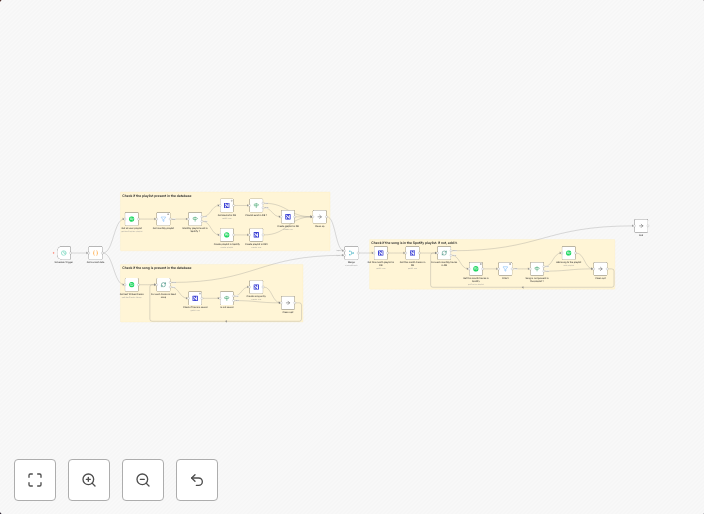Zoom in on the workflow canvas
This screenshot has height=514, width=704.
tap(89, 480)
